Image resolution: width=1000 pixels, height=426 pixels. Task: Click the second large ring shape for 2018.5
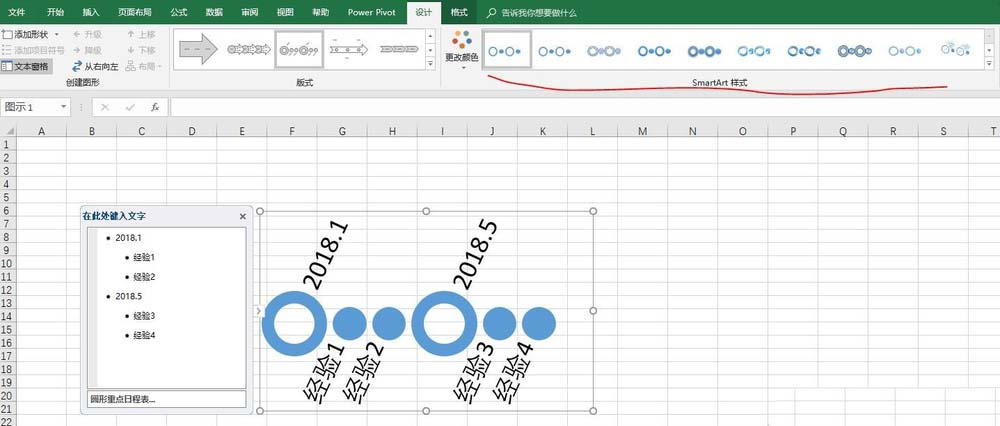click(445, 323)
